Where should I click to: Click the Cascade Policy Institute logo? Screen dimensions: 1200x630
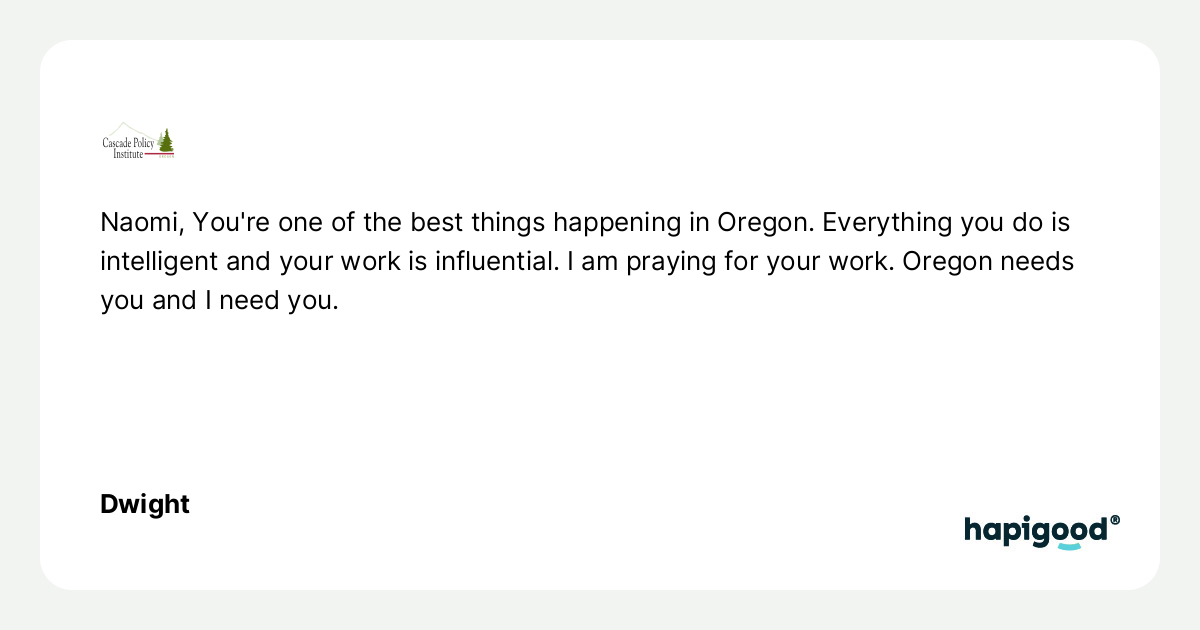pos(138,140)
